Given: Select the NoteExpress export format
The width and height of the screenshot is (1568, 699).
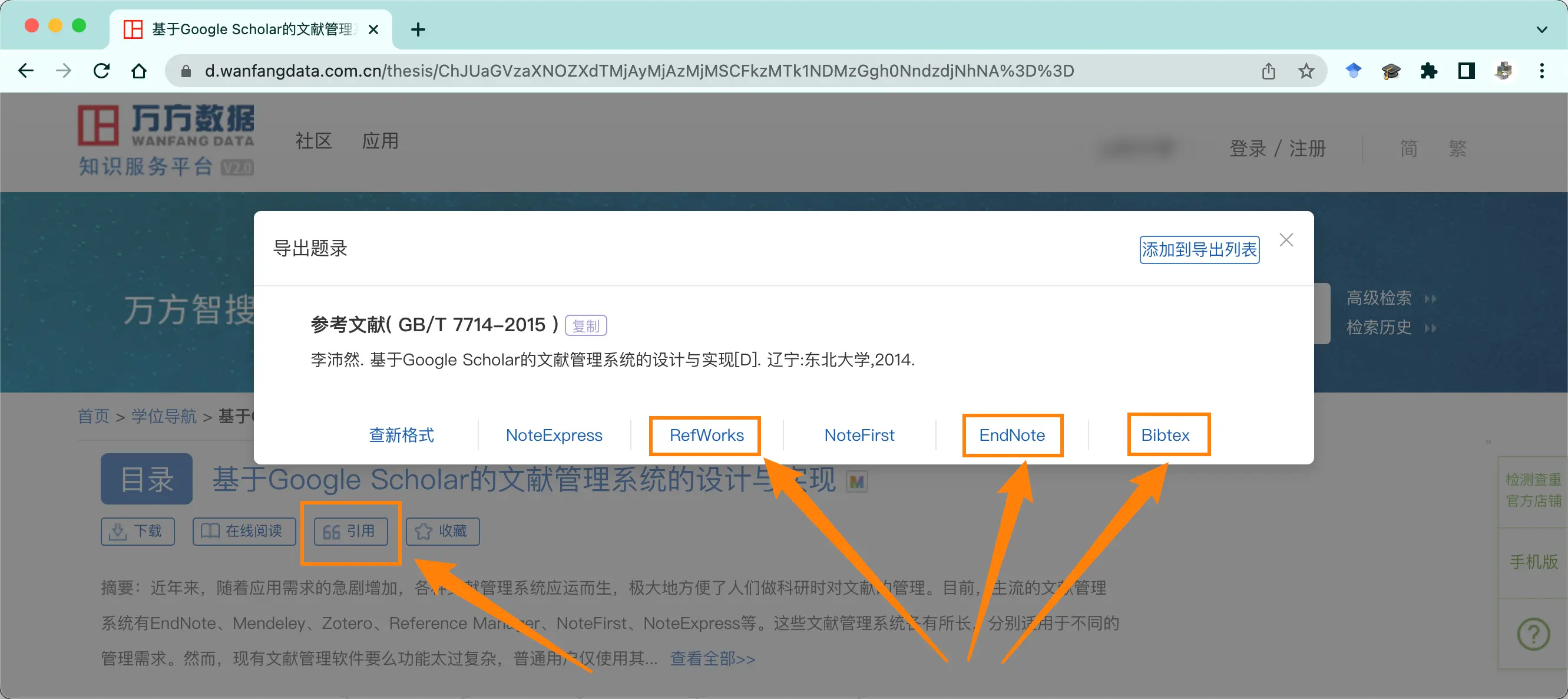Looking at the screenshot, I should 554,435.
